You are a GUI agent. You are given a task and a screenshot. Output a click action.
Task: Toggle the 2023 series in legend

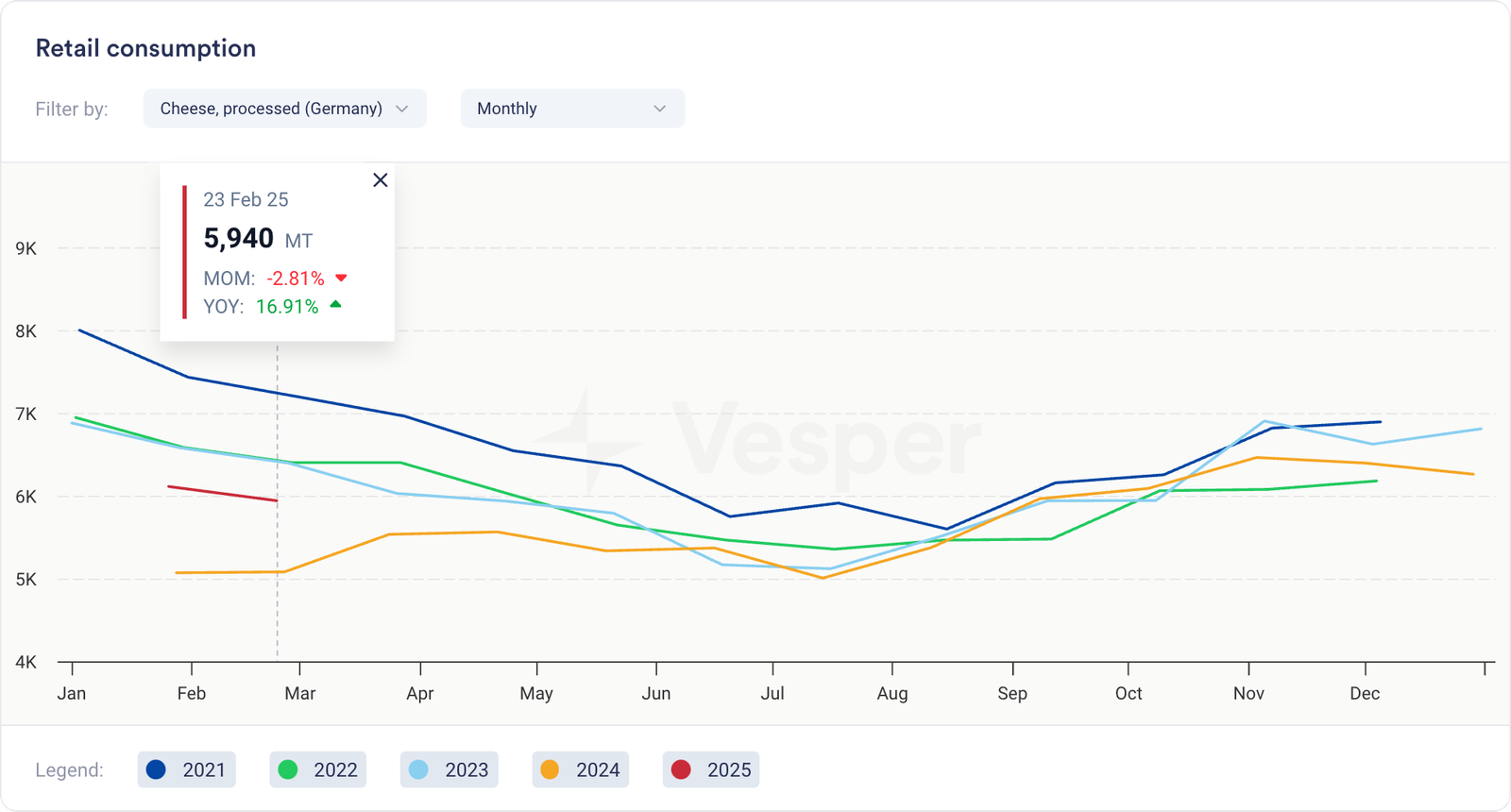click(449, 770)
